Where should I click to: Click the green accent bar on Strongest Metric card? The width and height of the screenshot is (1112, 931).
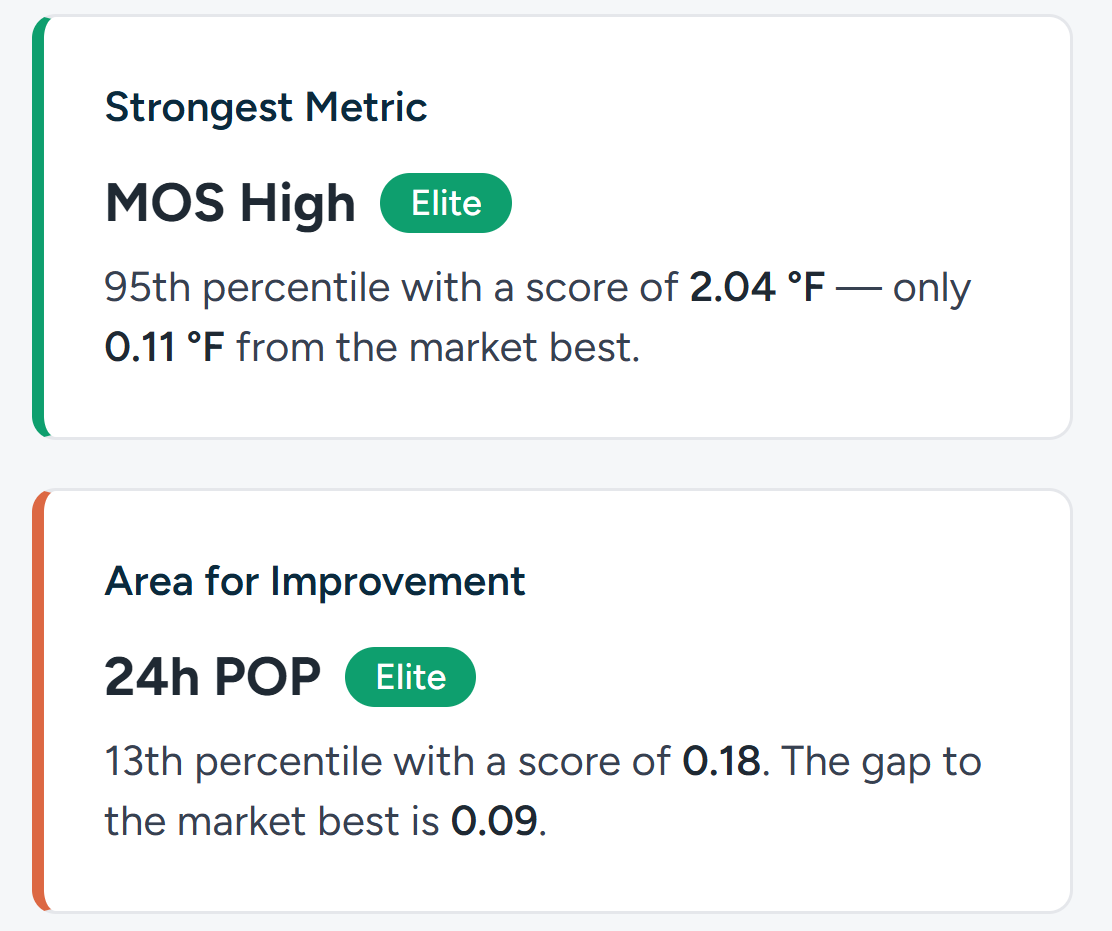tap(39, 227)
